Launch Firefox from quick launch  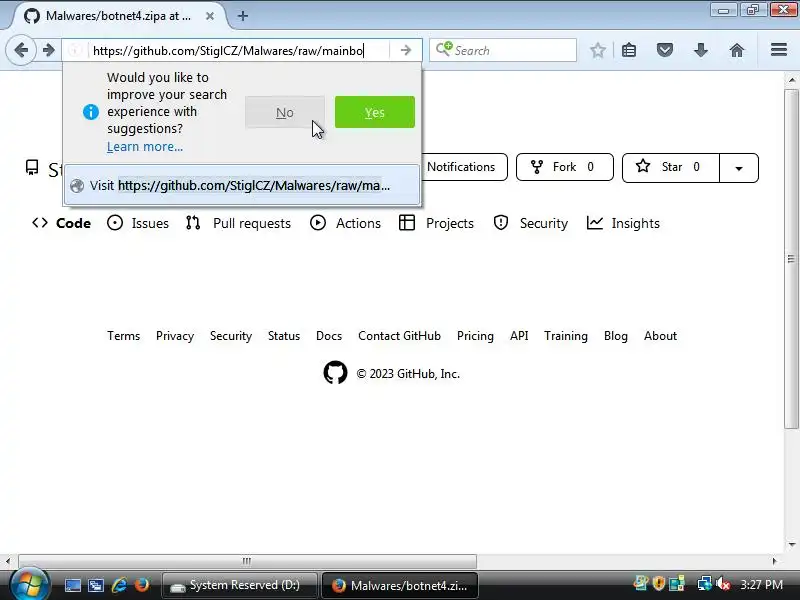click(x=141, y=585)
